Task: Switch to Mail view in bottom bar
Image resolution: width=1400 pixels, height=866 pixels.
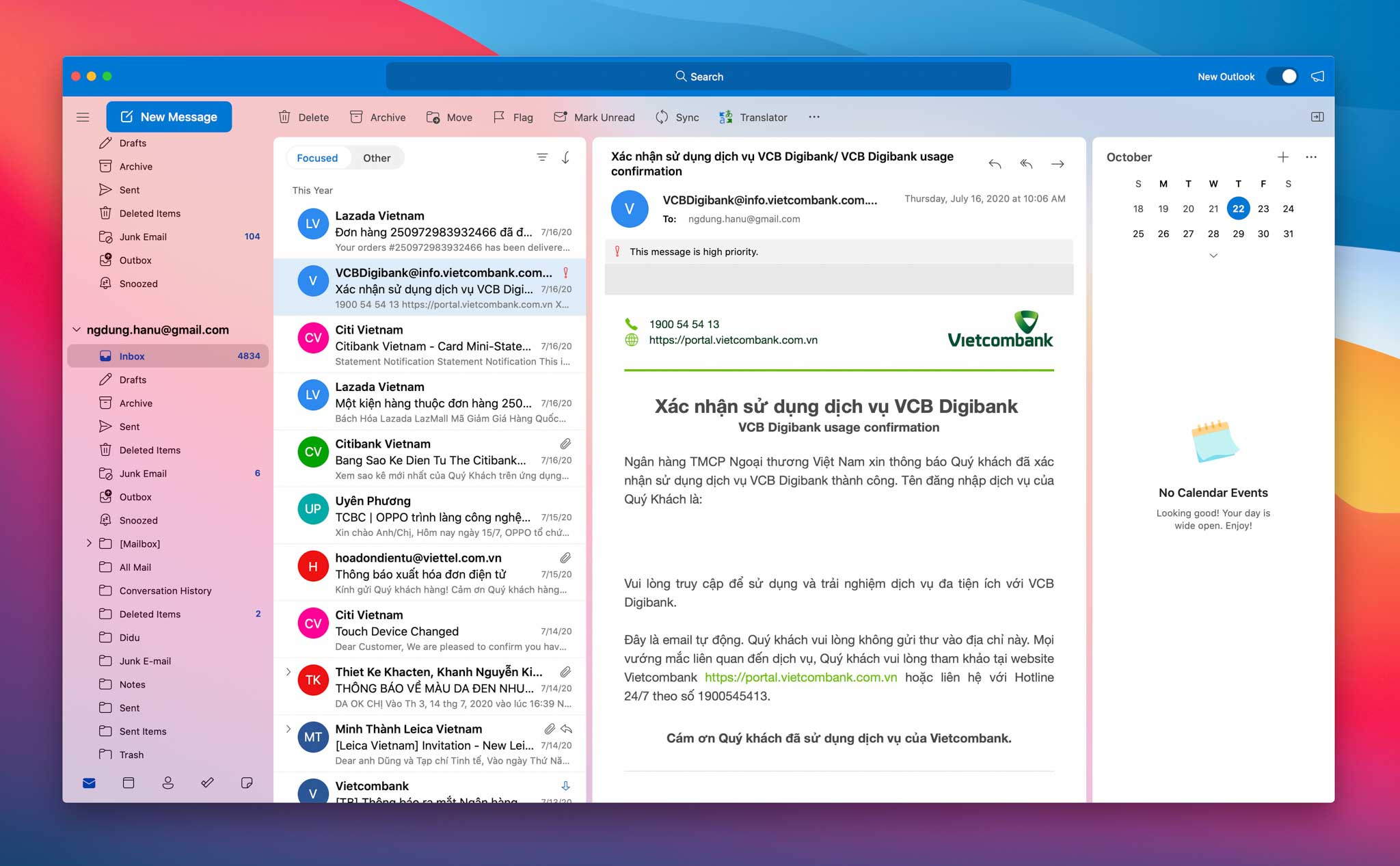Action: (89, 783)
